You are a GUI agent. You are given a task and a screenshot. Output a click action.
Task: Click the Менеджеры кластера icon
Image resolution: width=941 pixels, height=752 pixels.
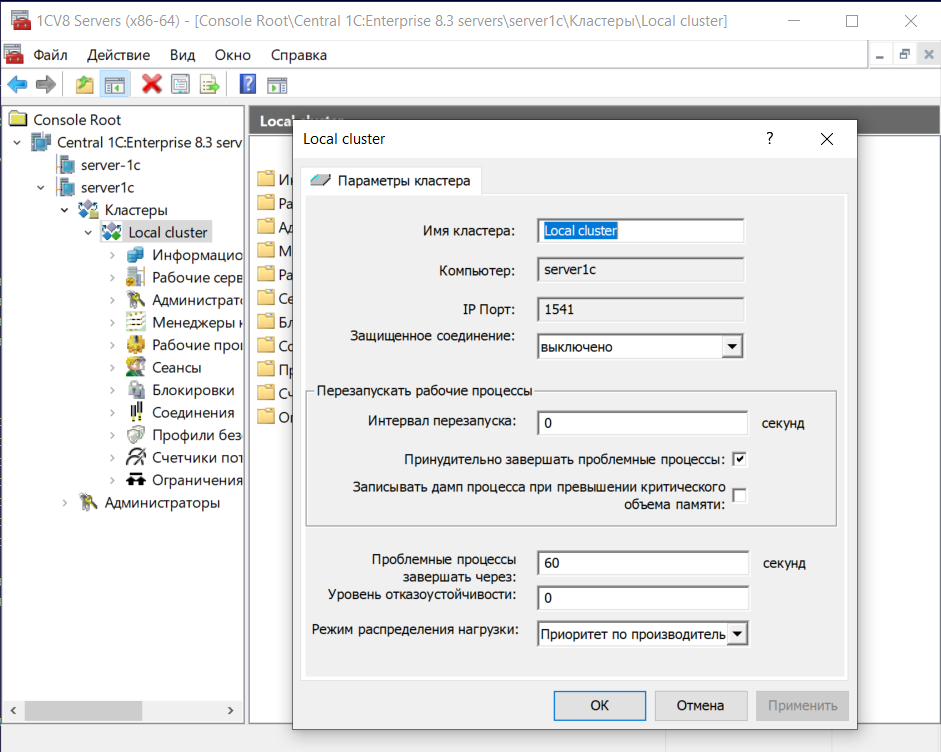(136, 322)
